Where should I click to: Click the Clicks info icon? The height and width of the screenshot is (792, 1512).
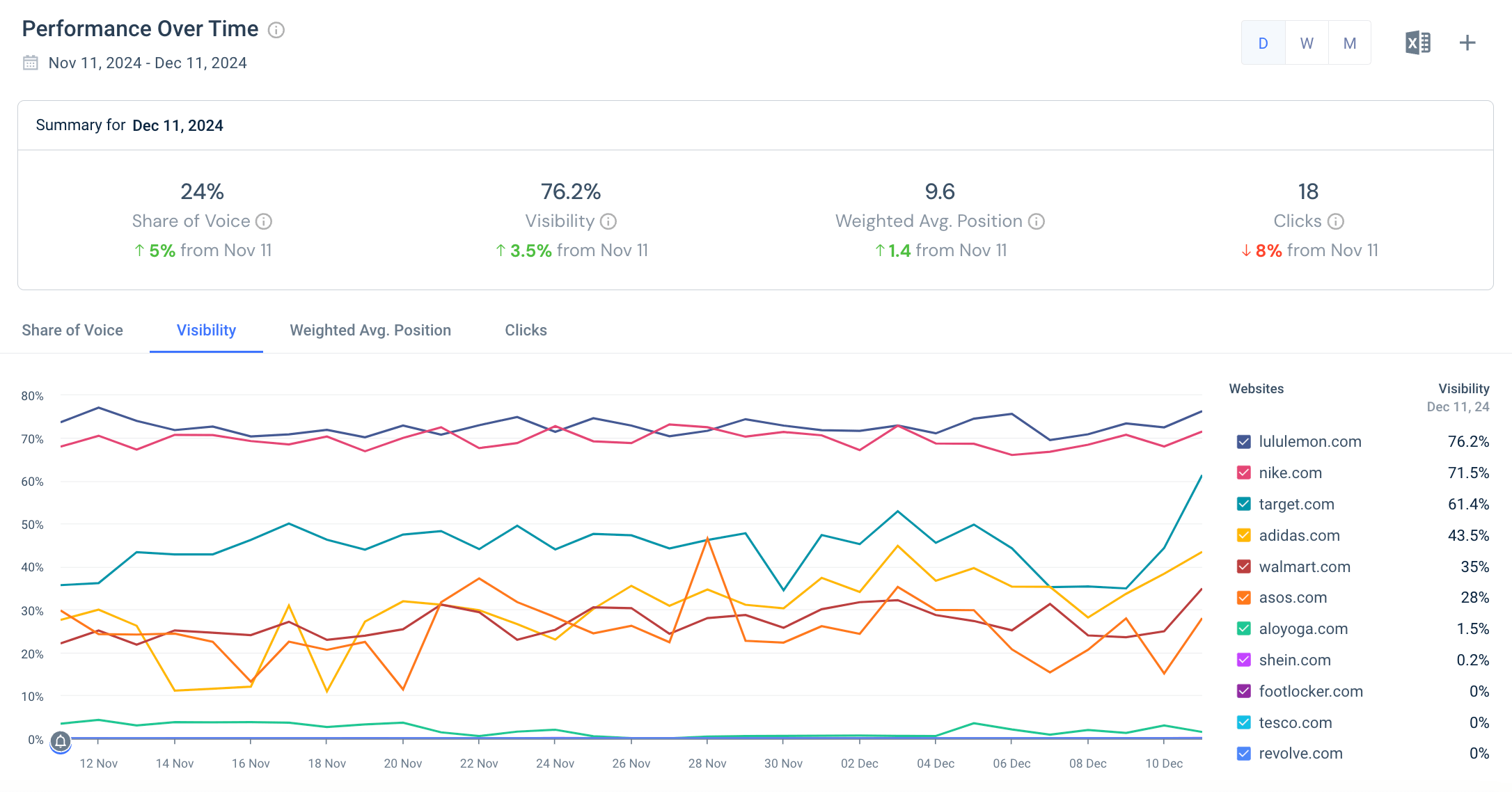(x=1336, y=221)
